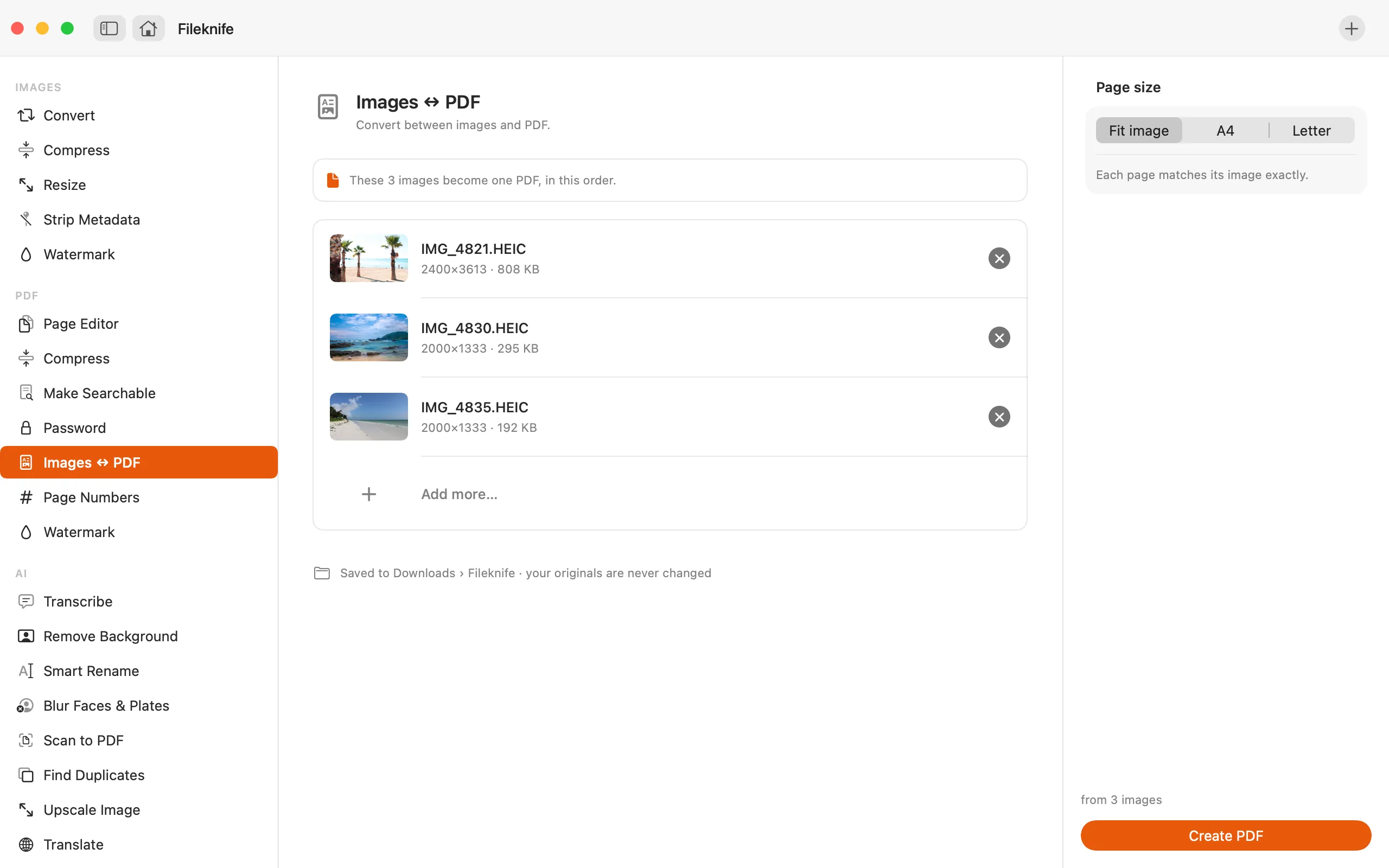Open Remove Background tool
The image size is (1389, 868).
tap(139, 636)
